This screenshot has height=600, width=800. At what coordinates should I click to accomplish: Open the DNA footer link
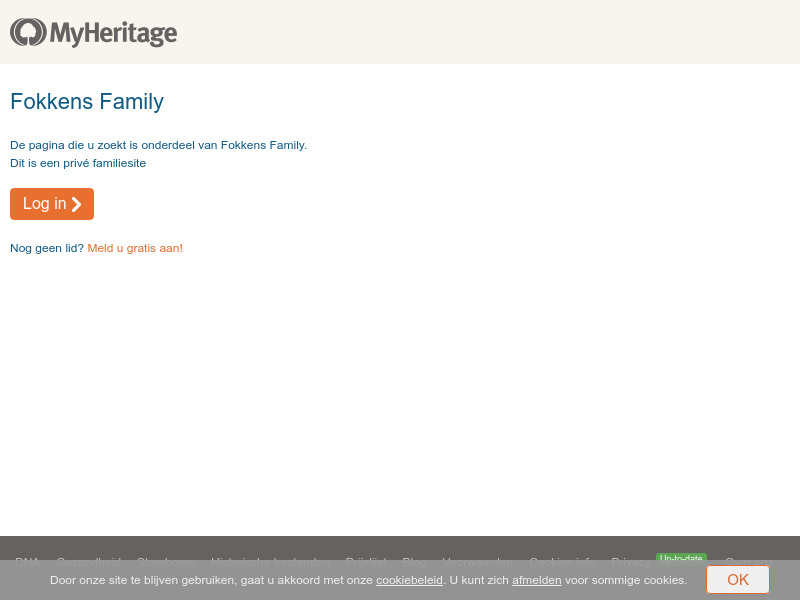(x=27, y=562)
